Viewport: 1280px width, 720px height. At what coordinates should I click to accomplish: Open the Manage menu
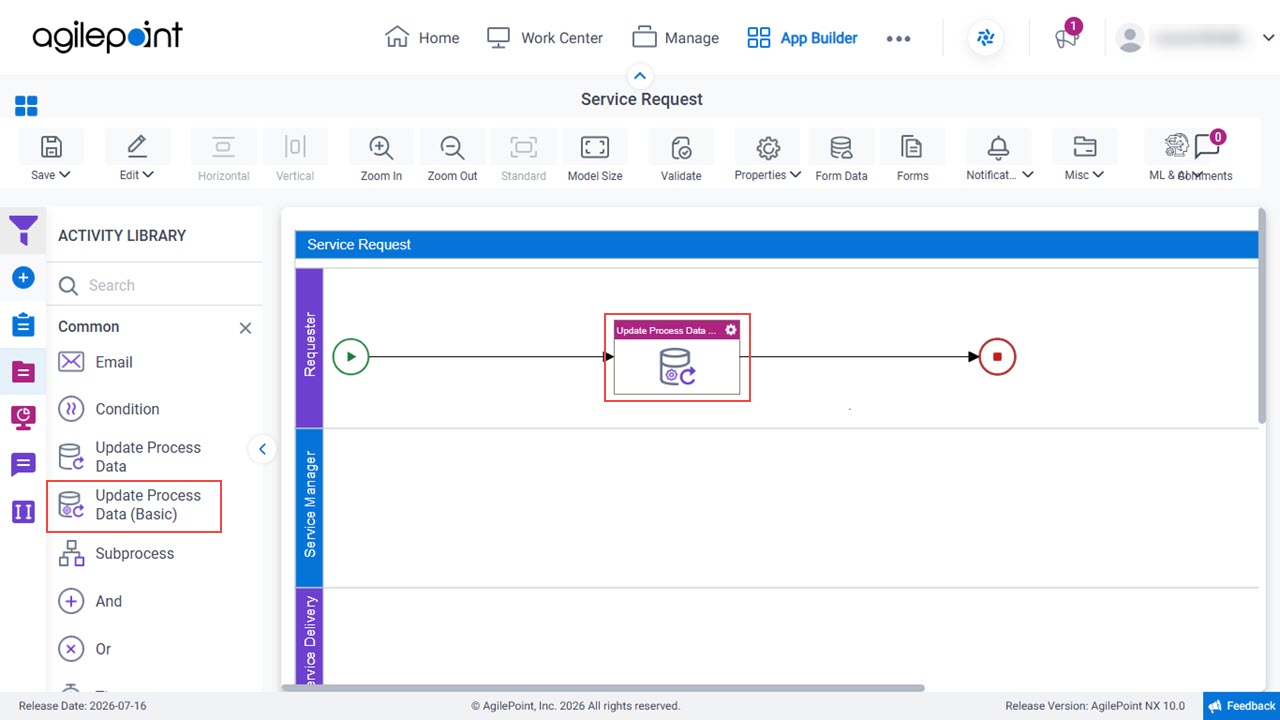tap(676, 38)
